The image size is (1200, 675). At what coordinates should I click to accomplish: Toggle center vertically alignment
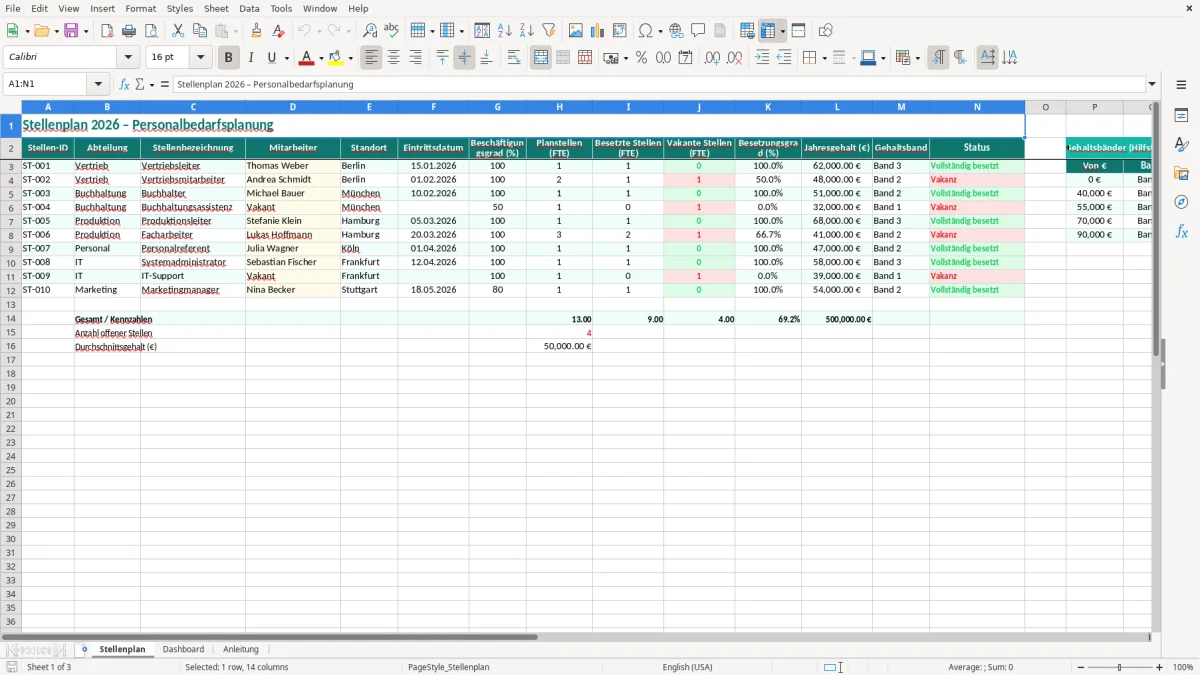tap(464, 58)
